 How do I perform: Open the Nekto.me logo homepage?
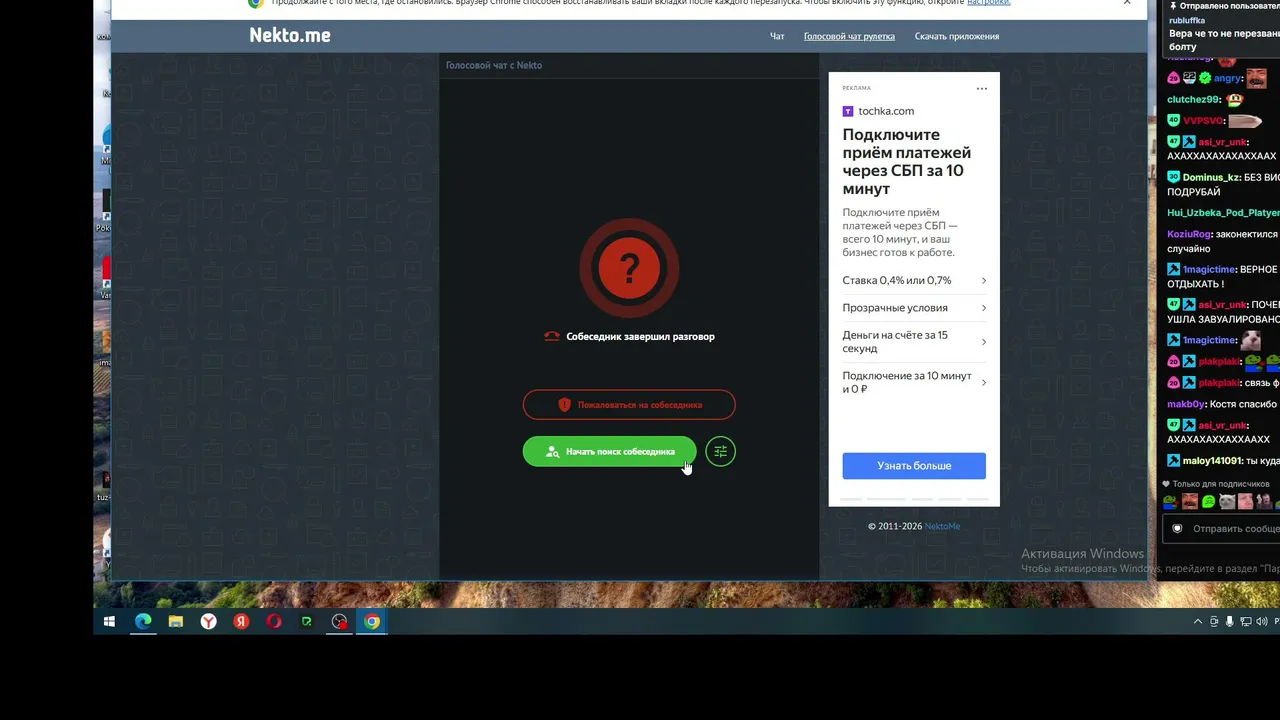click(x=290, y=36)
